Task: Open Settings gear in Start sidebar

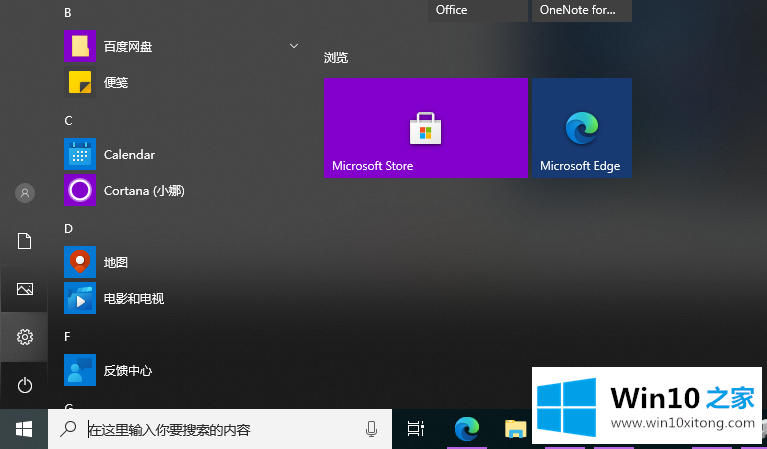Action: 24,337
